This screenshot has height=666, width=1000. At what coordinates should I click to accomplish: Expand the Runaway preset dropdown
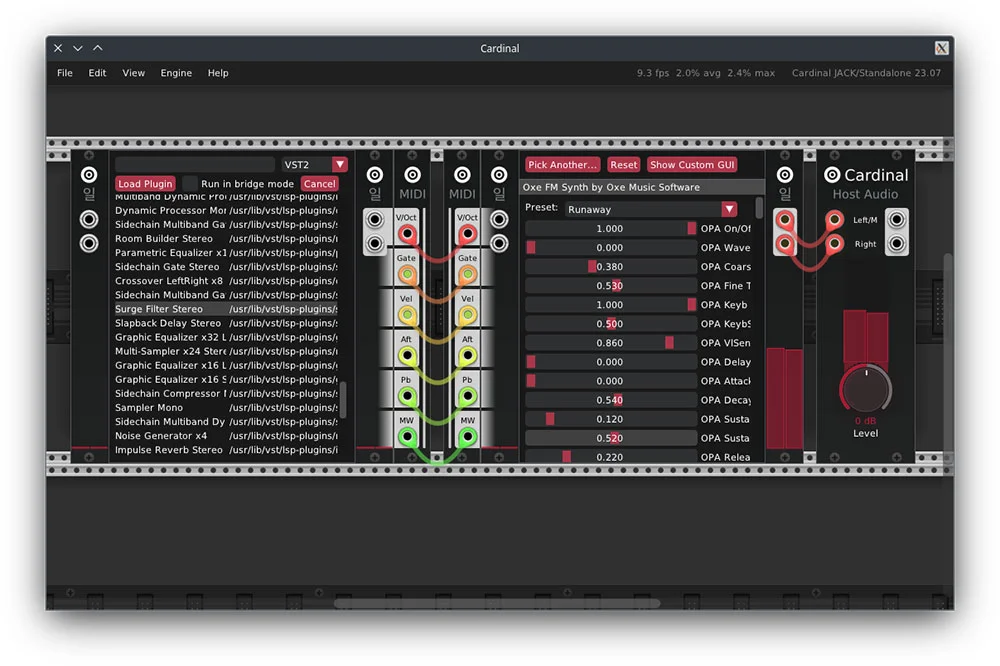pos(729,209)
